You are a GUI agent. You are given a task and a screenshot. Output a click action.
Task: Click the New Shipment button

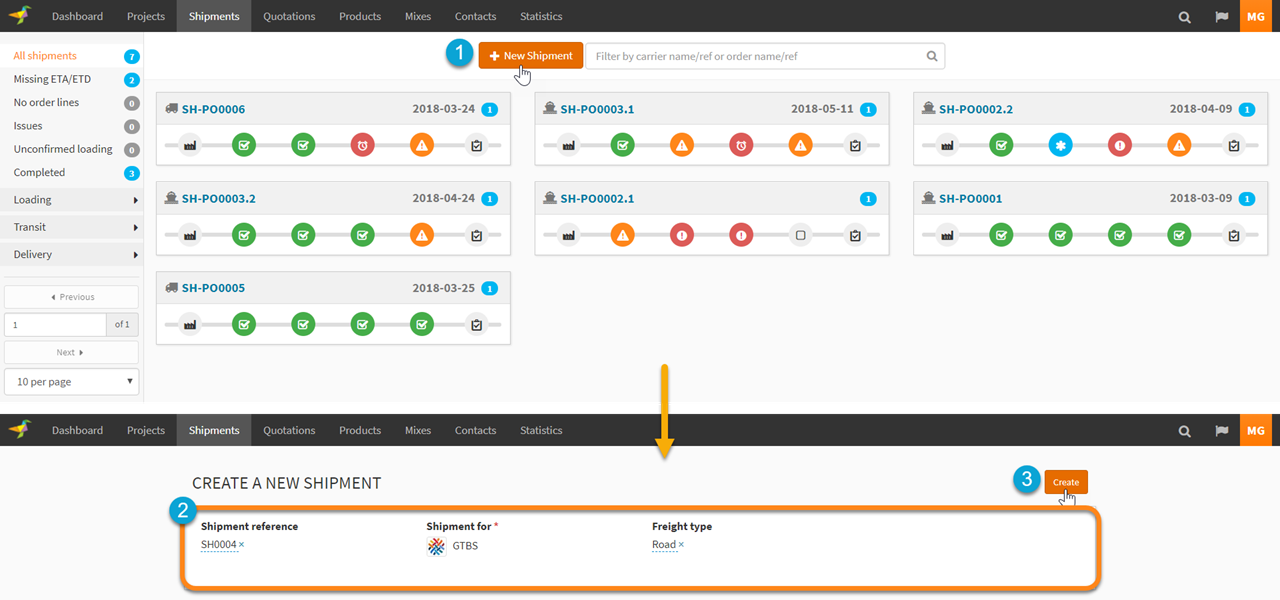pyautogui.click(x=530, y=55)
